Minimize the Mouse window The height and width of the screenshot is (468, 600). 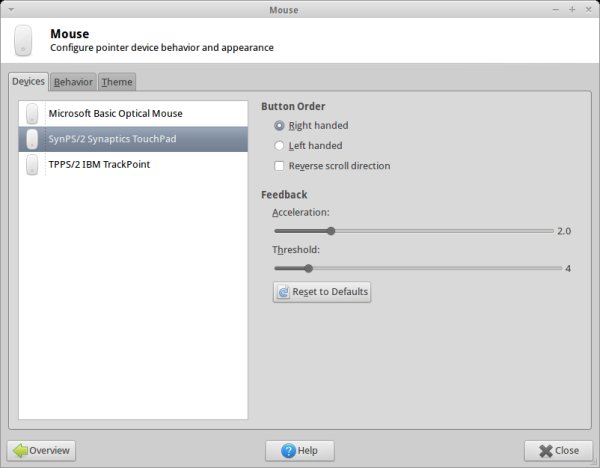(x=556, y=10)
